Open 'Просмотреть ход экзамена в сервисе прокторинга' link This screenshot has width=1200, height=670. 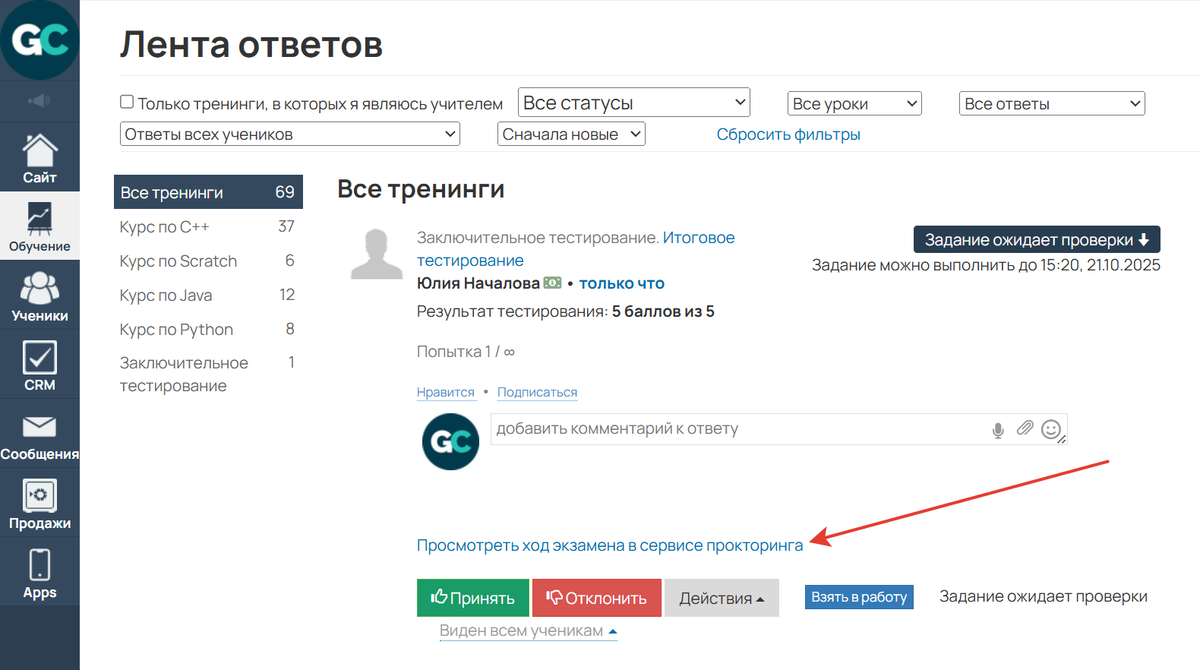click(608, 545)
